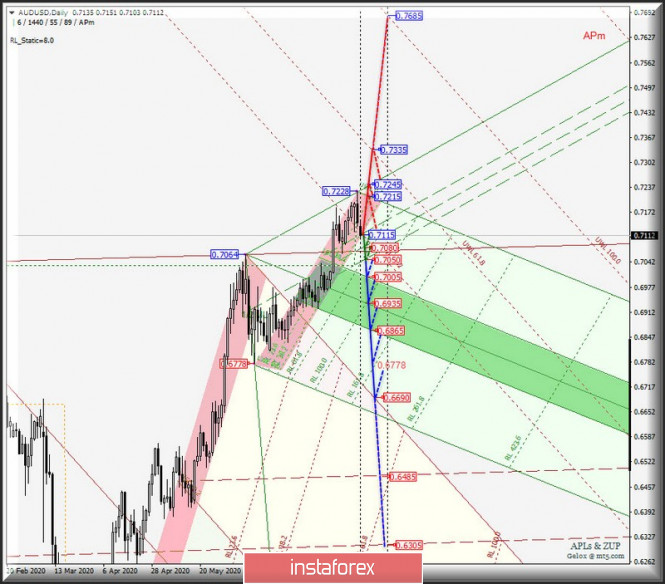Click the 0.7215 price level label
The width and height of the screenshot is (665, 584).
388,196
